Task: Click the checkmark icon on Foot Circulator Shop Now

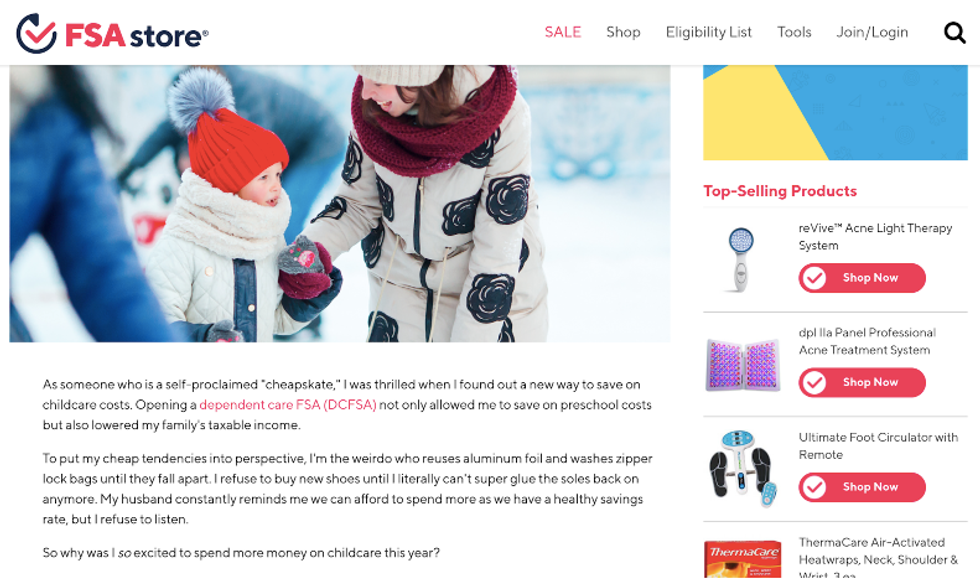Action: click(814, 487)
